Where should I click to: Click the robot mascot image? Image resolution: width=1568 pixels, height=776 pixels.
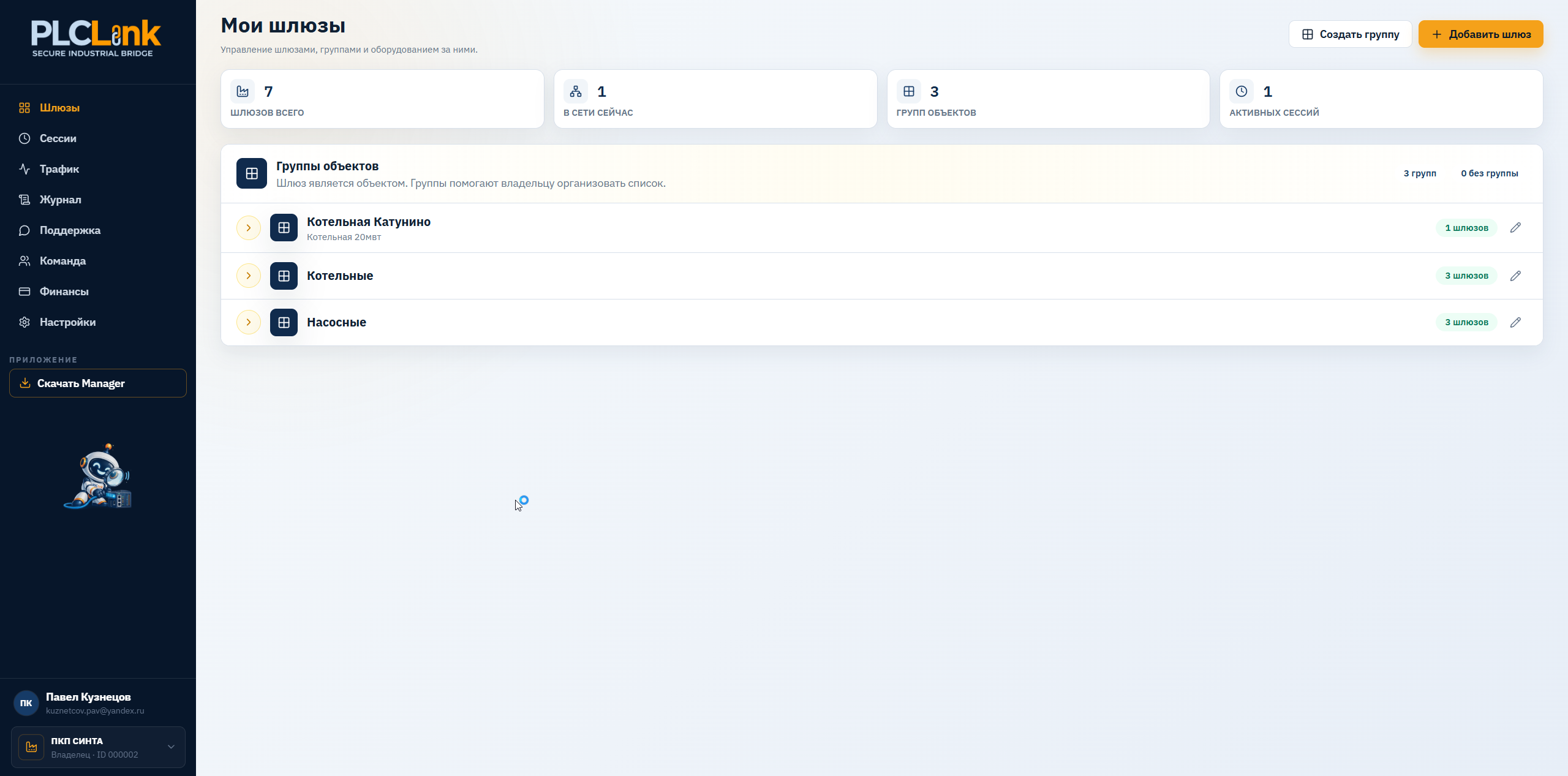click(98, 477)
